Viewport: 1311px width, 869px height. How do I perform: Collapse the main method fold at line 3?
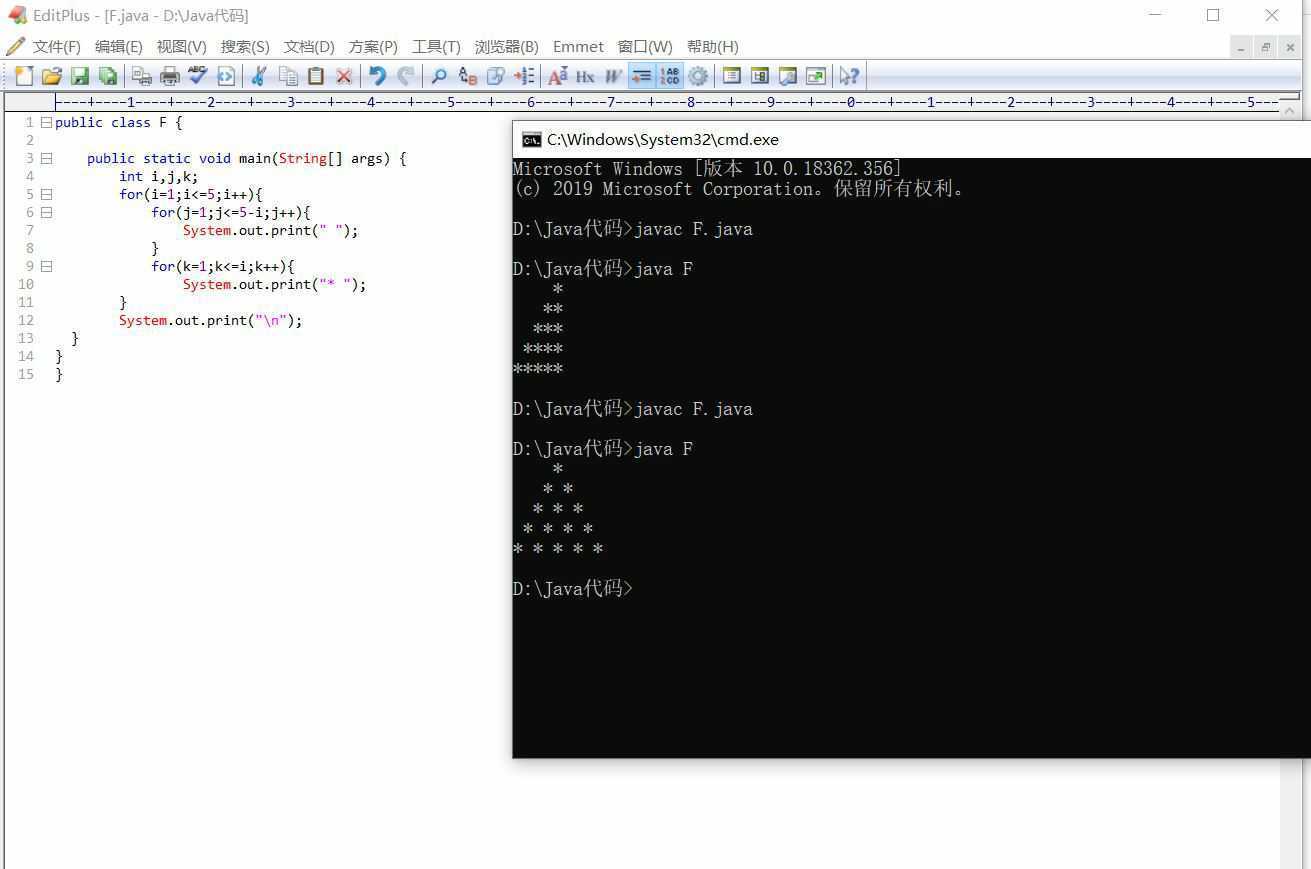point(46,158)
